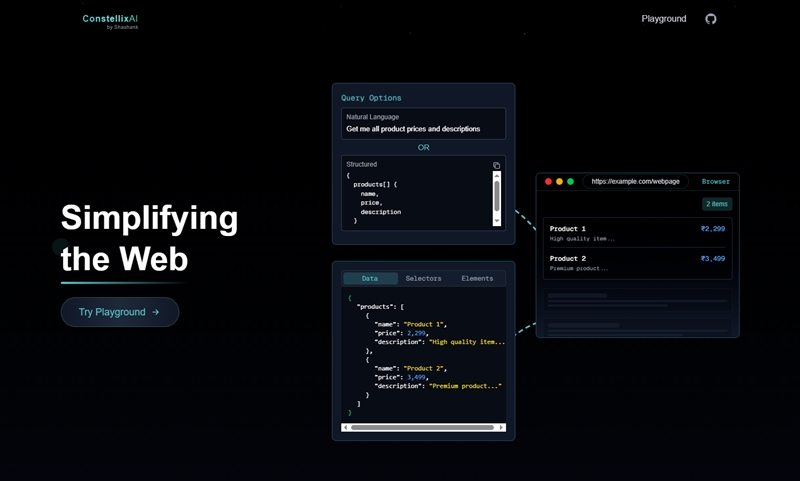Switch to the Selectors tab
800x481 pixels.
(423, 278)
